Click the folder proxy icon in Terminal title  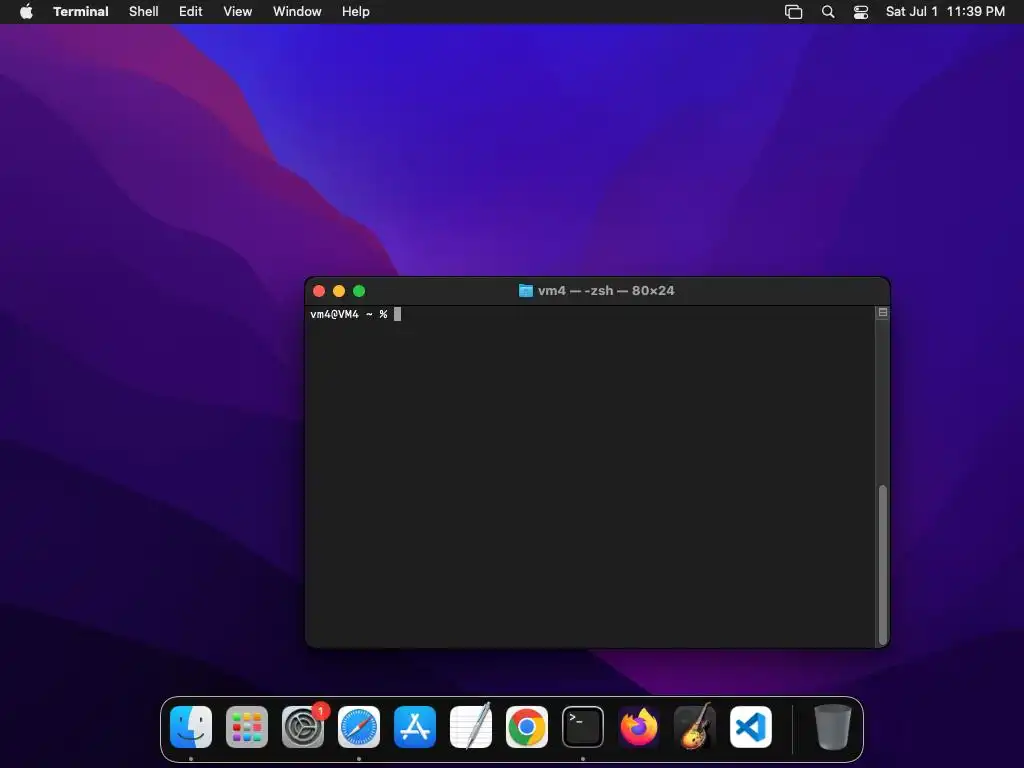click(x=526, y=291)
